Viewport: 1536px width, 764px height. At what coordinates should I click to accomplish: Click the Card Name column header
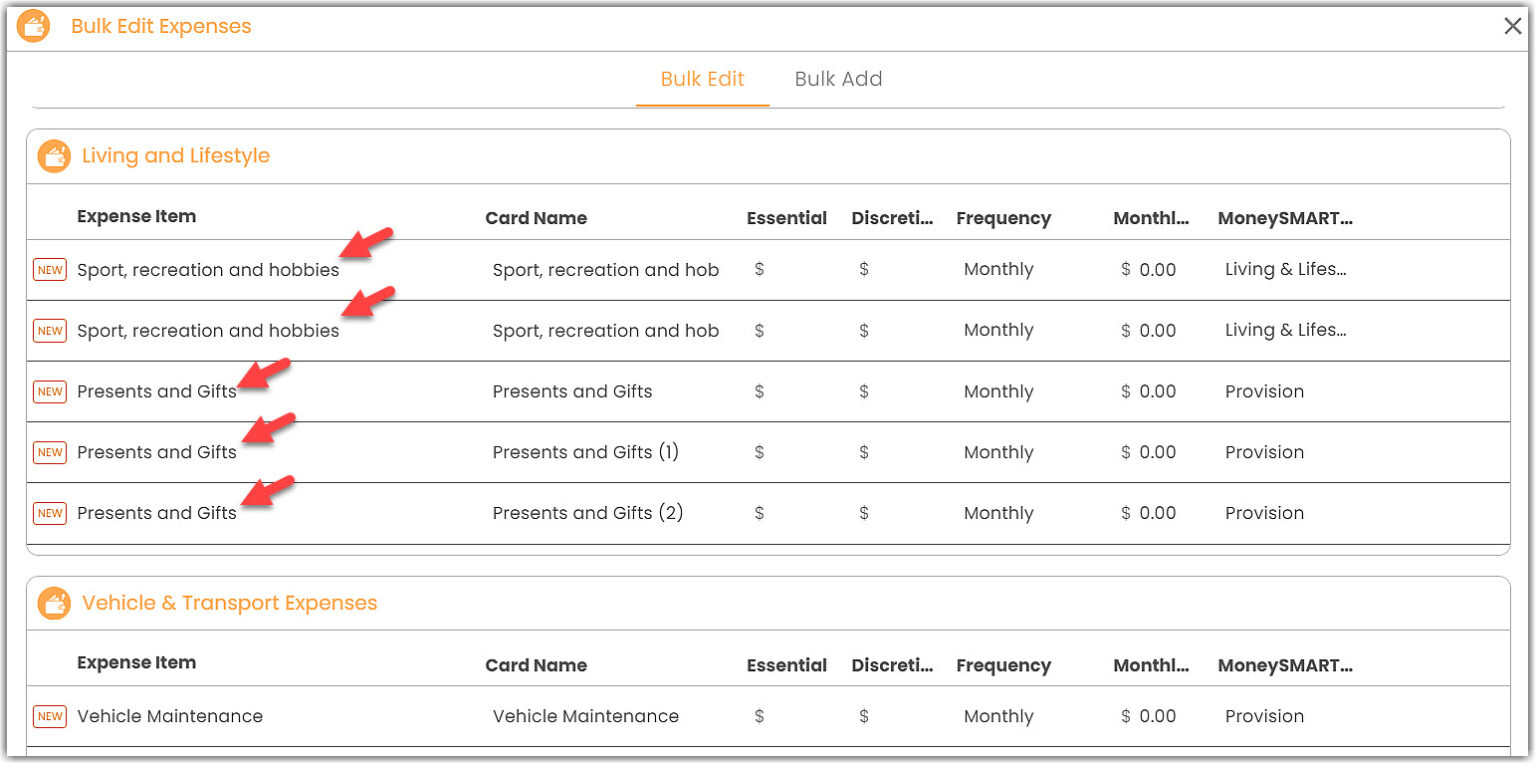tap(536, 216)
